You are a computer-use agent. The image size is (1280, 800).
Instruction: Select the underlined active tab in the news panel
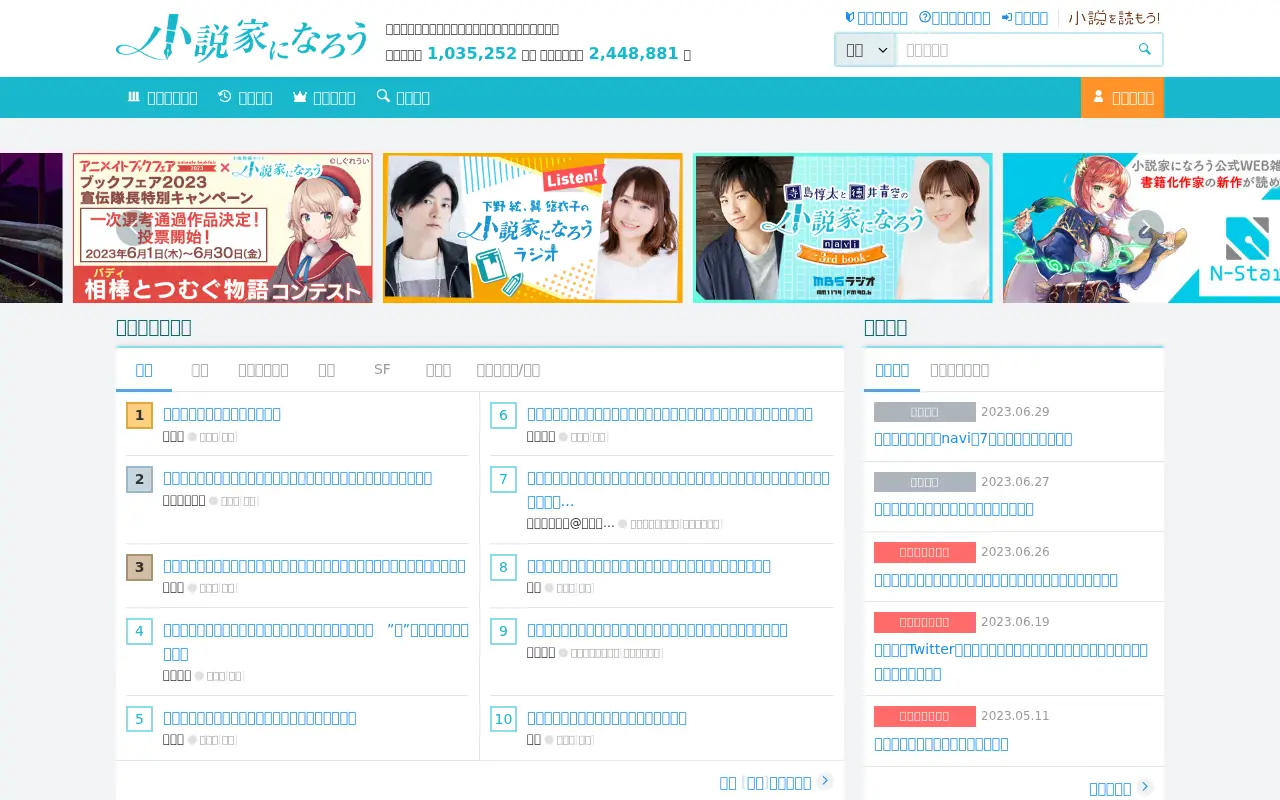click(892, 370)
